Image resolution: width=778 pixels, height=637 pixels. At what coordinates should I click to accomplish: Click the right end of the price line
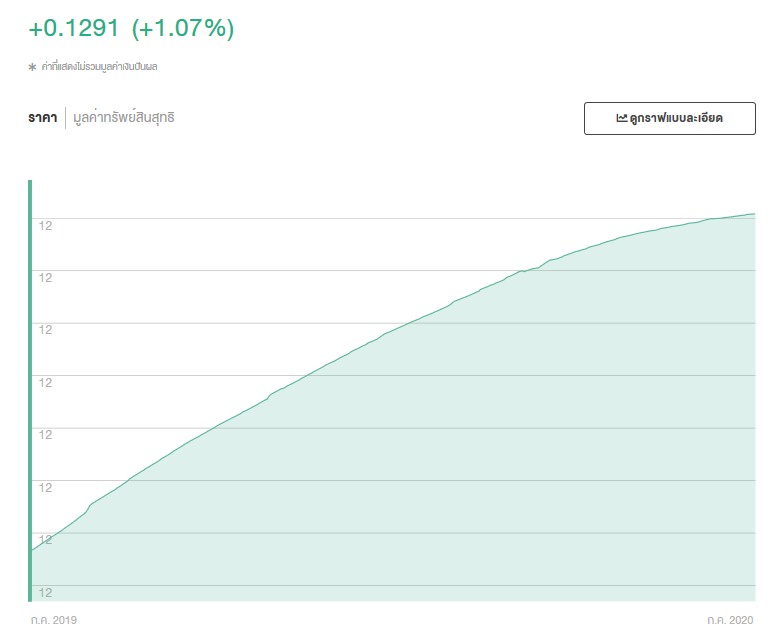coord(752,214)
